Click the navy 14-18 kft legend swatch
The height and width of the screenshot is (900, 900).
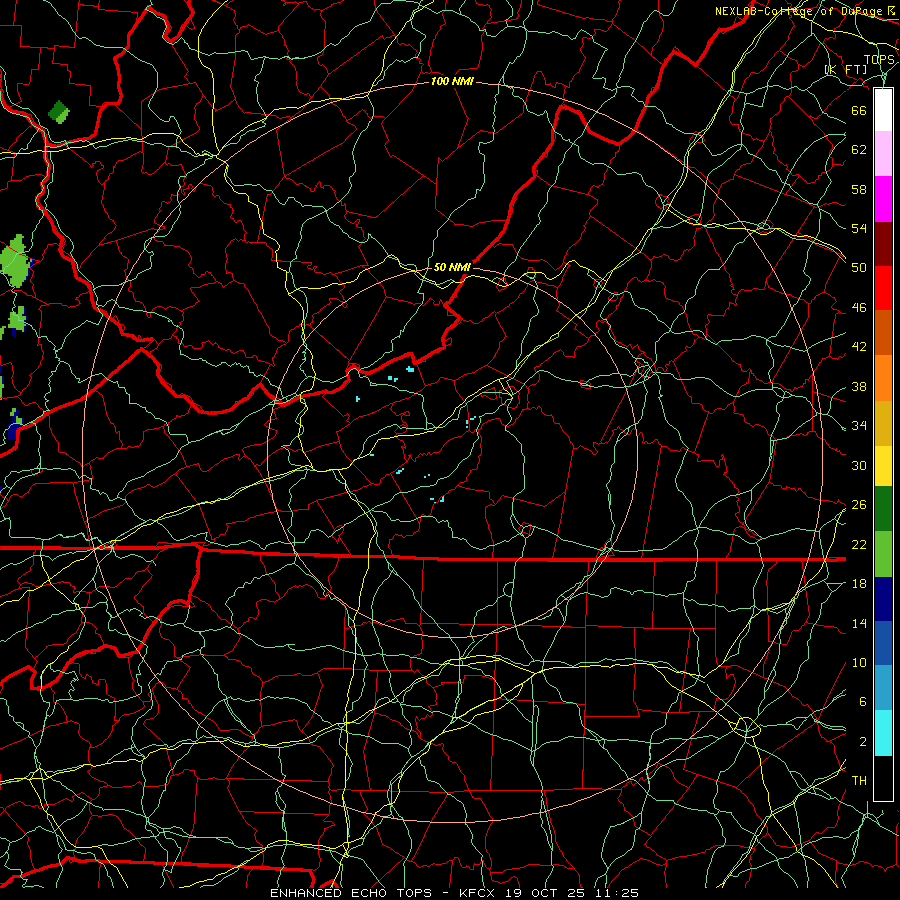coord(883,599)
